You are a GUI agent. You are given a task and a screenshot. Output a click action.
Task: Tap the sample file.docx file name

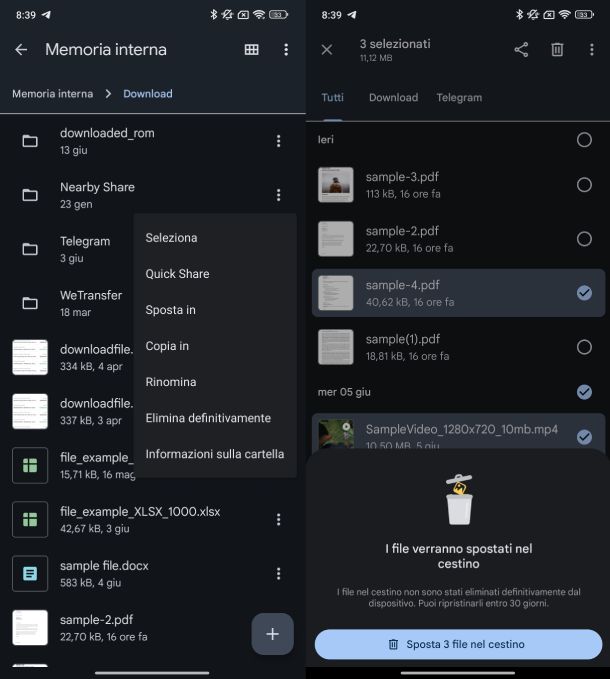(x=104, y=566)
